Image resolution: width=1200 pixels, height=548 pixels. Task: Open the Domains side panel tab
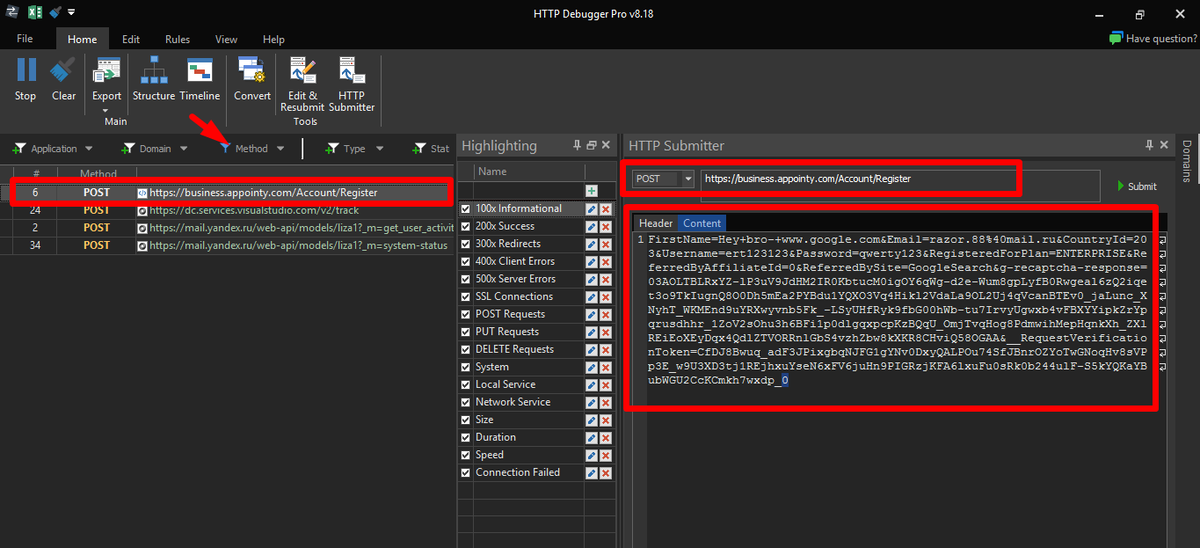pyautogui.click(x=1187, y=160)
